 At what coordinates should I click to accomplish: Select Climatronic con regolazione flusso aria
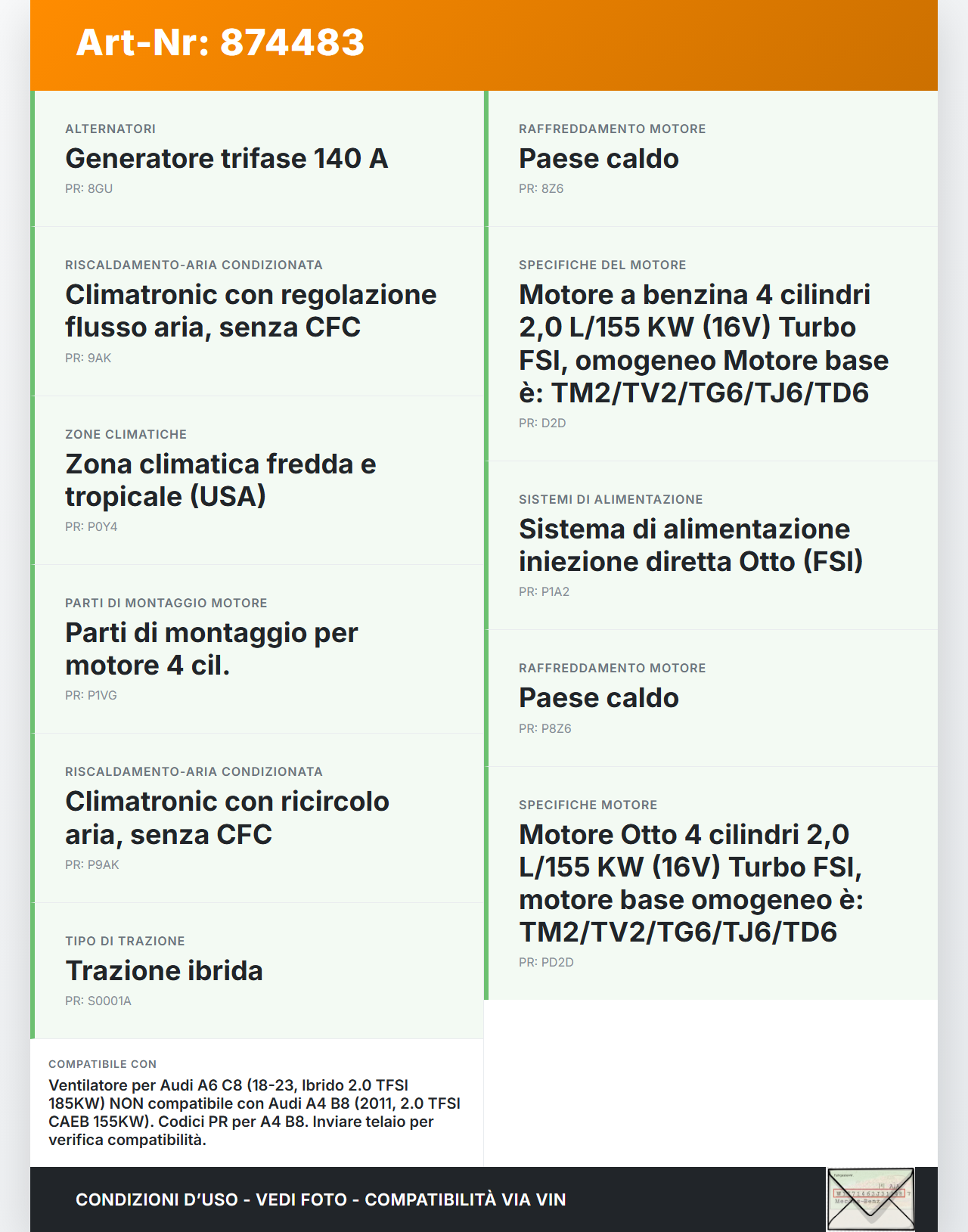[x=250, y=311]
